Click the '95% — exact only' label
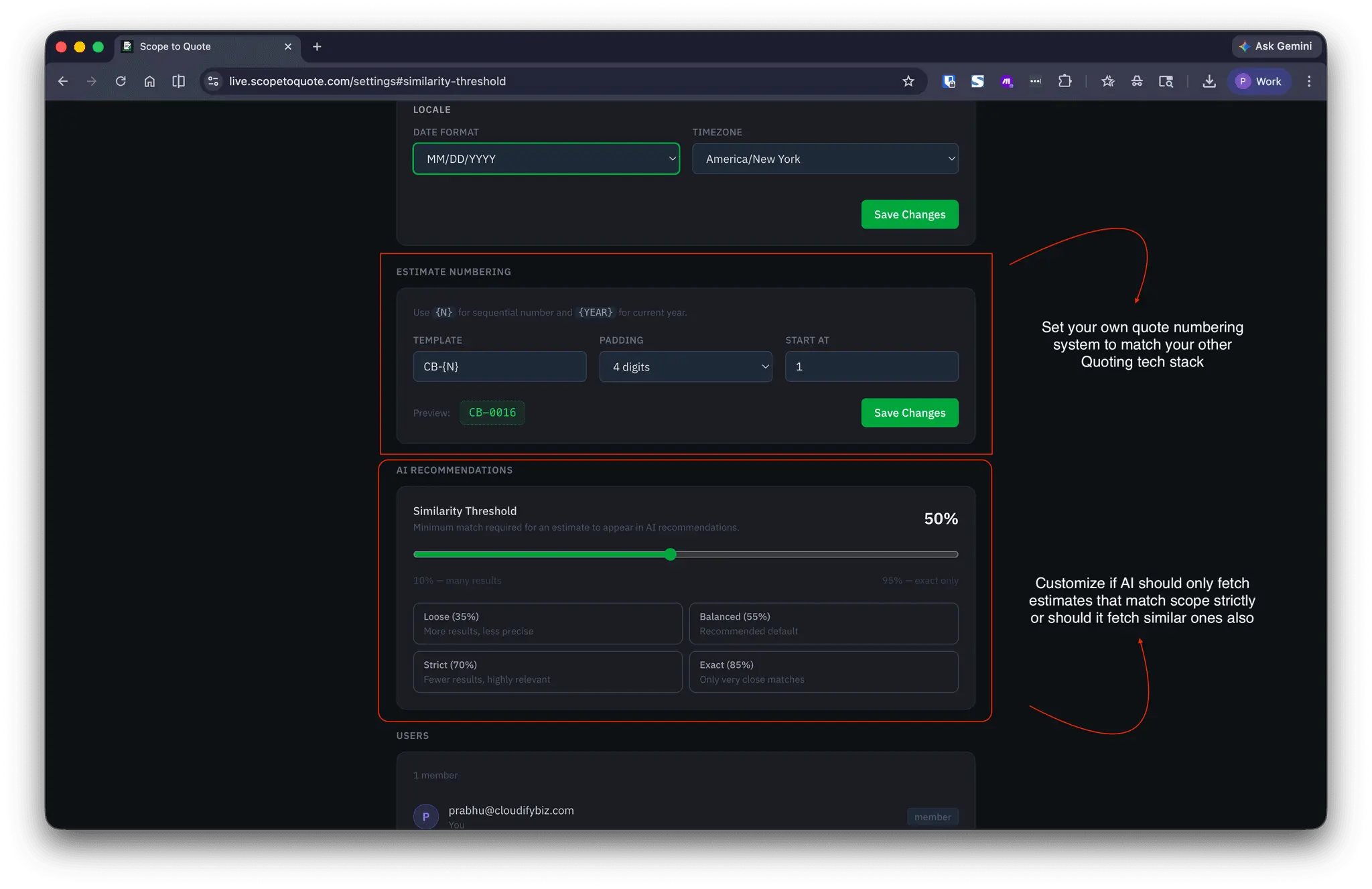Viewport: 1372px width, 889px height. (x=920, y=581)
